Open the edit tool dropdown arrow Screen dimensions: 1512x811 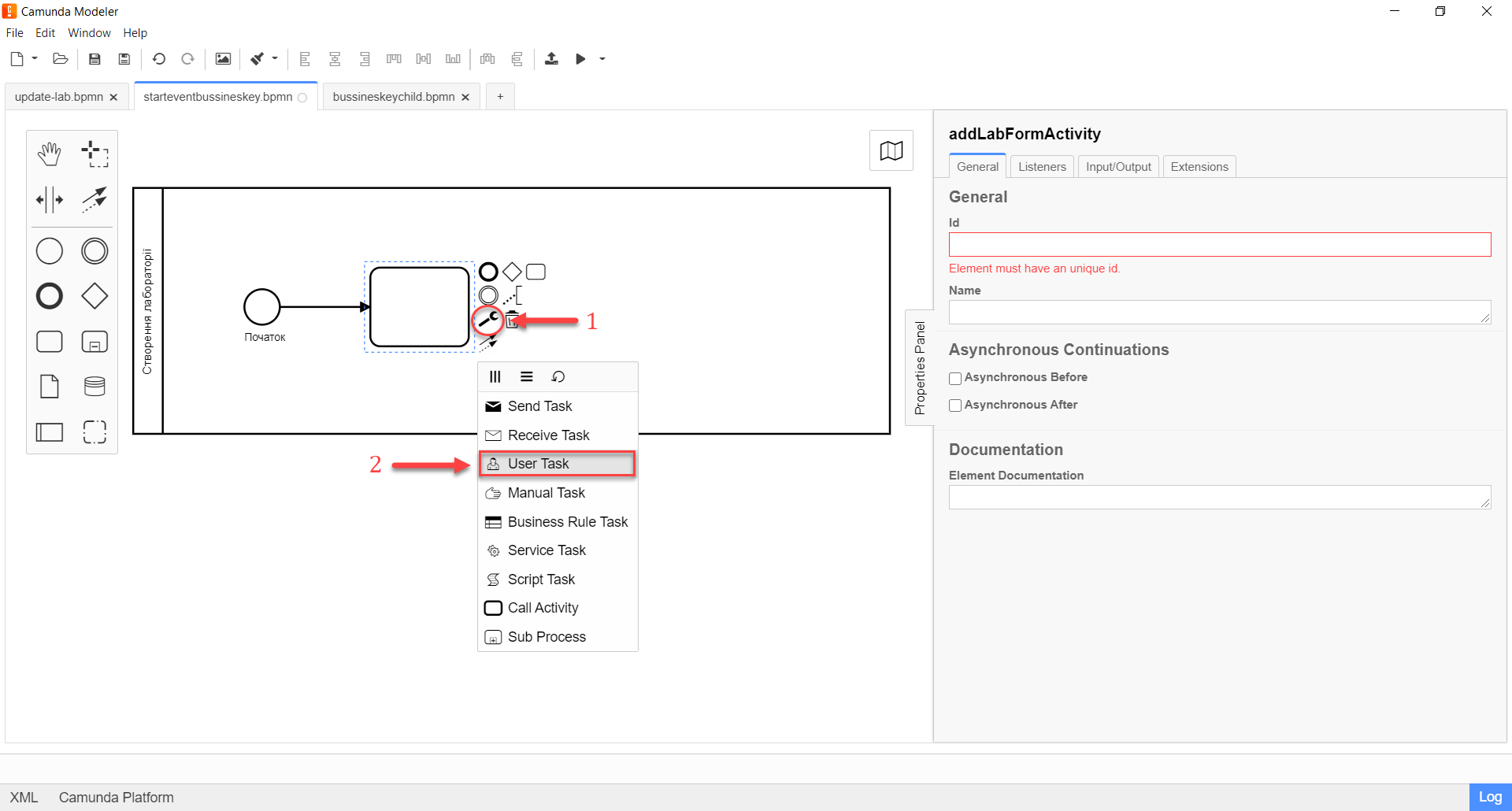coord(275,58)
